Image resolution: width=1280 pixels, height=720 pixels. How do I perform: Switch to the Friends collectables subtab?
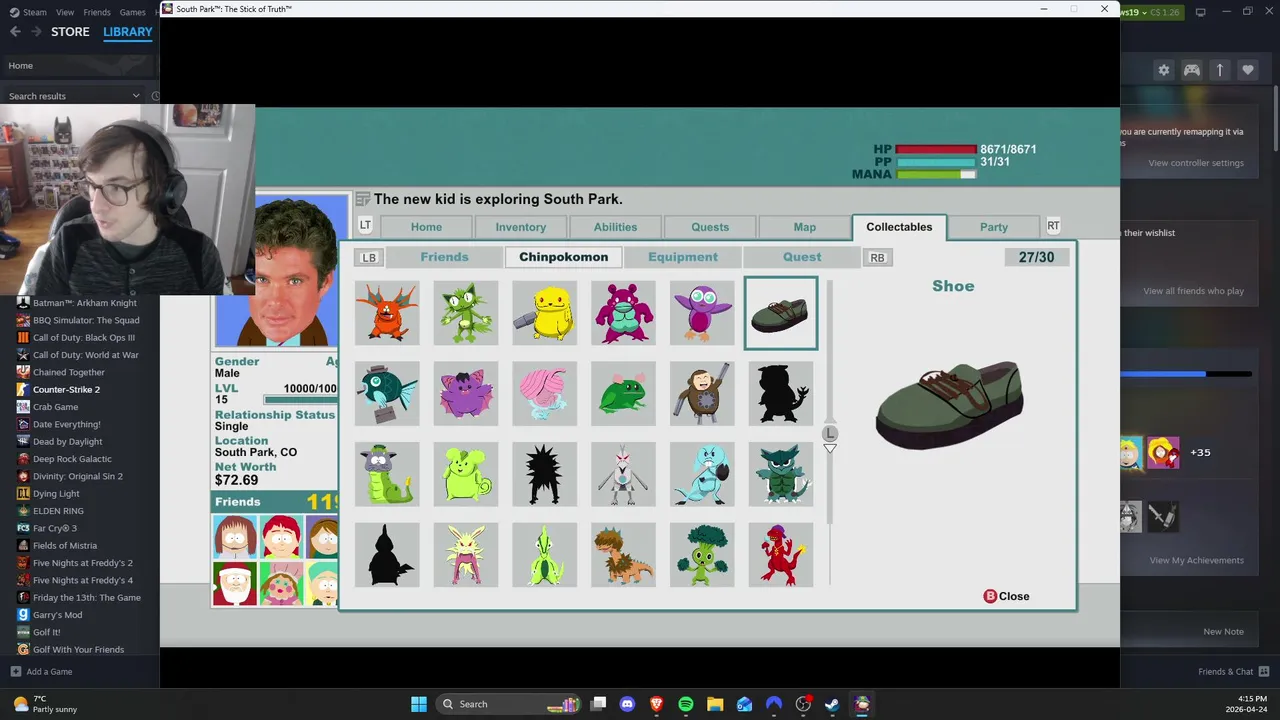click(x=444, y=257)
